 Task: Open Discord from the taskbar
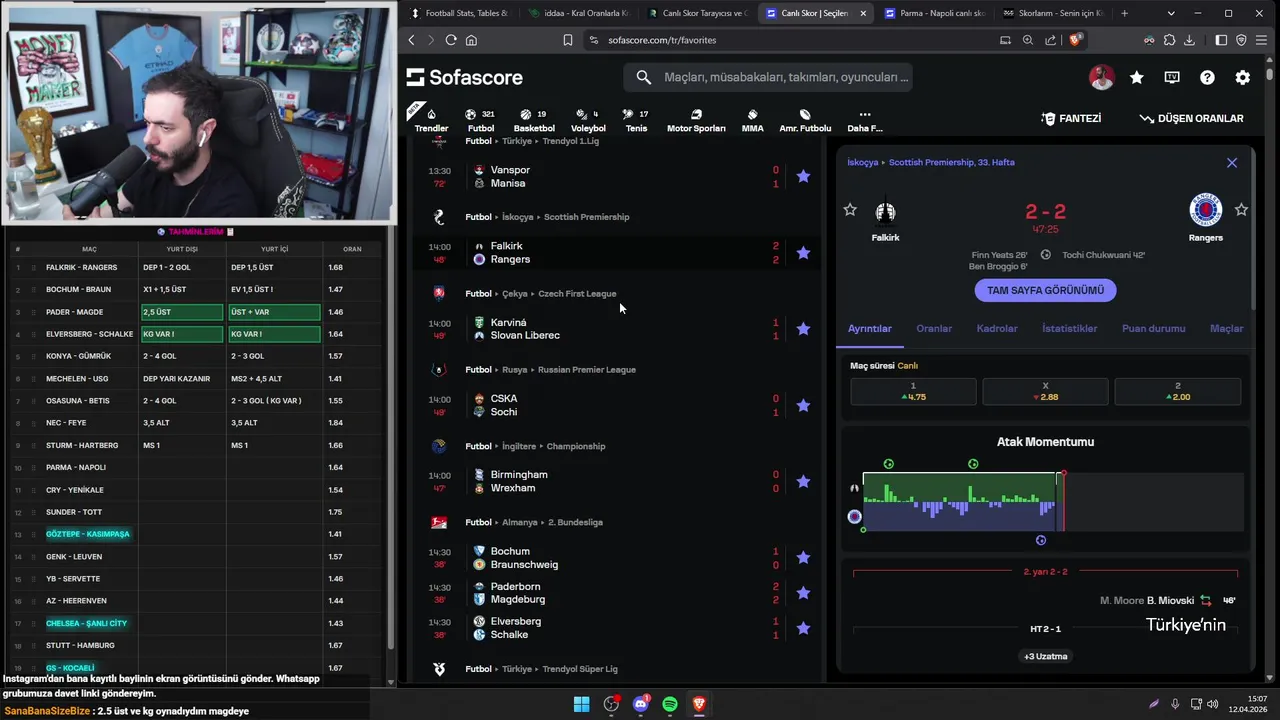(x=641, y=704)
